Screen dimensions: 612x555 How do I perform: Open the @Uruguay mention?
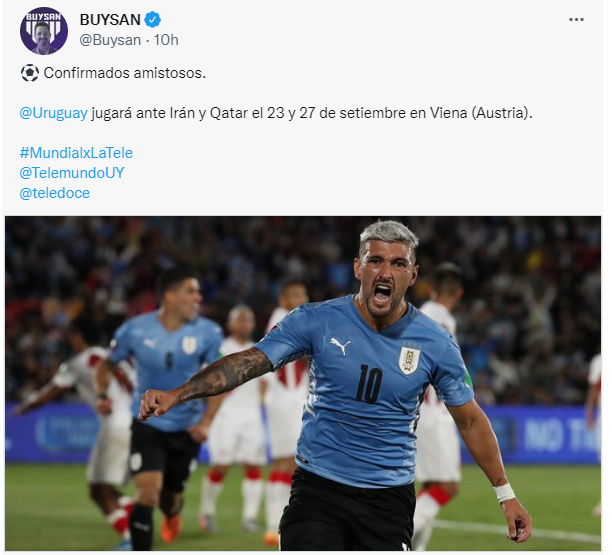[53, 113]
